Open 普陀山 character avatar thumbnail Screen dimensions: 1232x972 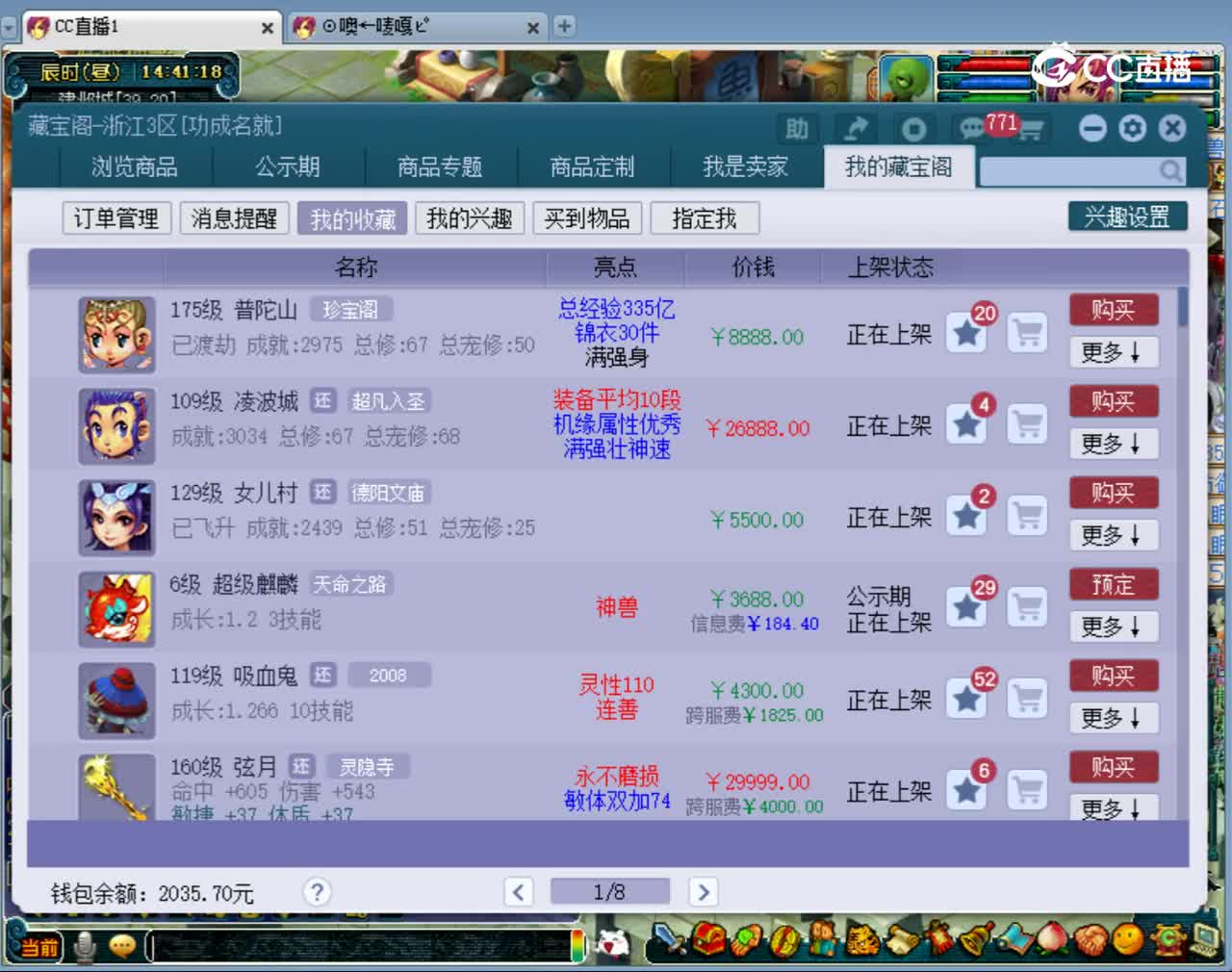(x=116, y=336)
